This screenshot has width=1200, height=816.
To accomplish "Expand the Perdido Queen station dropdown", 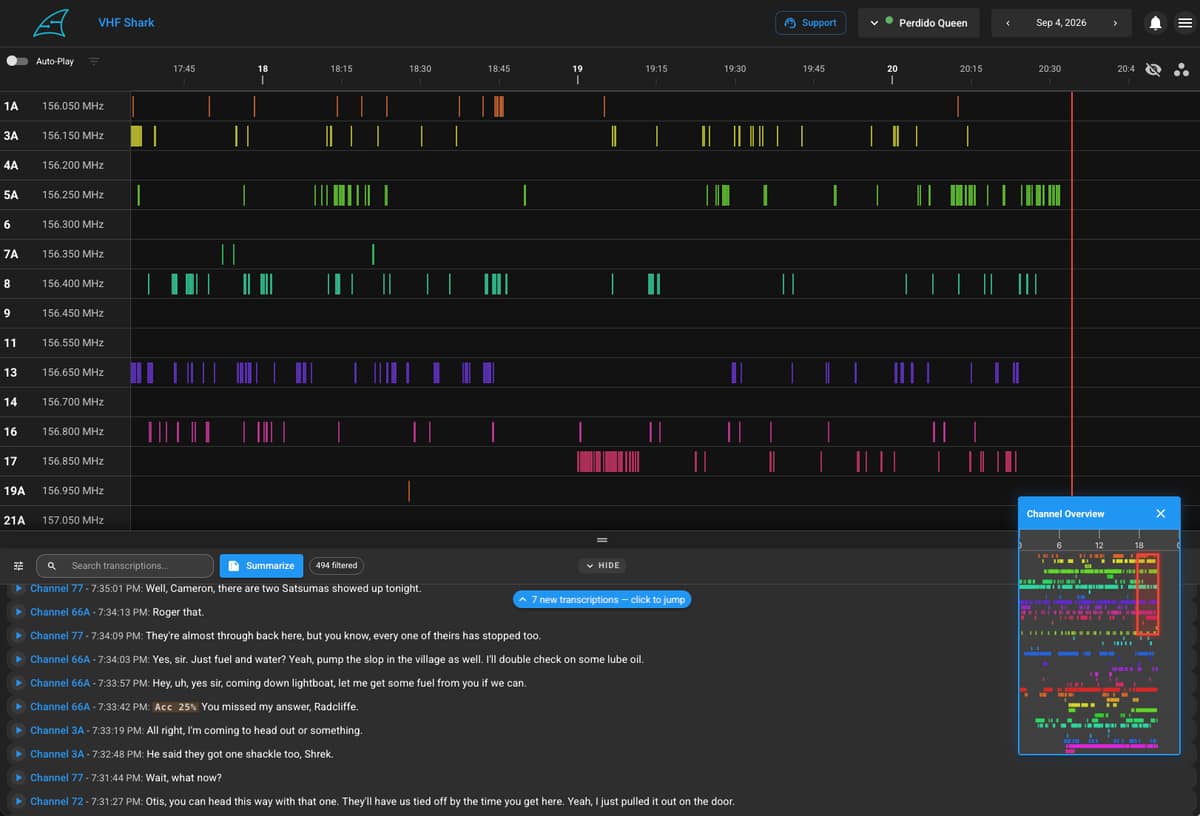I will (x=919, y=23).
